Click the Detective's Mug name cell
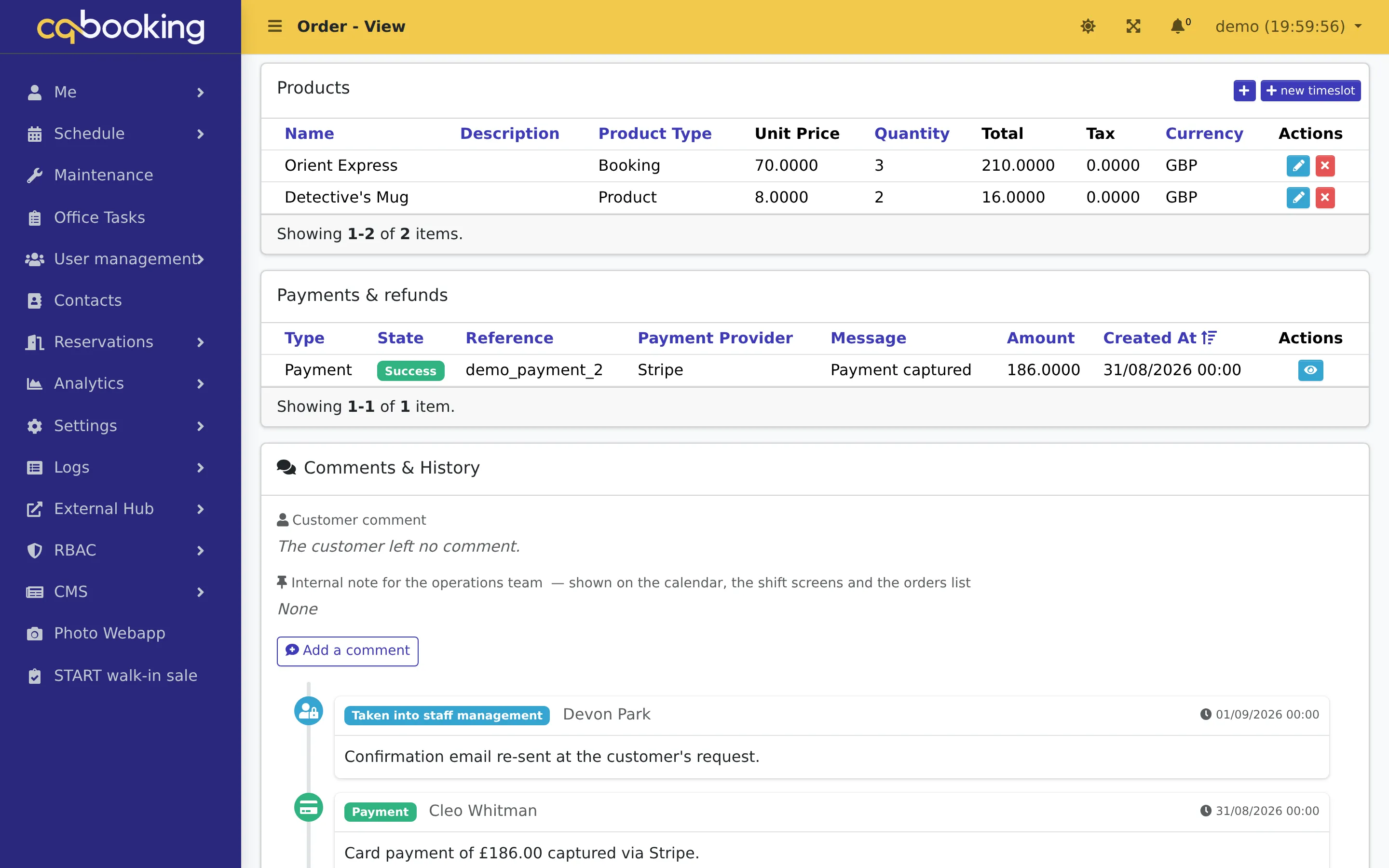Screen dimensions: 1389x868 [347, 198]
